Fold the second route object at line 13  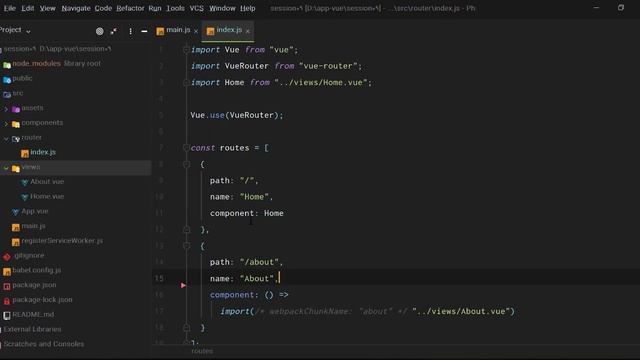click(186, 246)
